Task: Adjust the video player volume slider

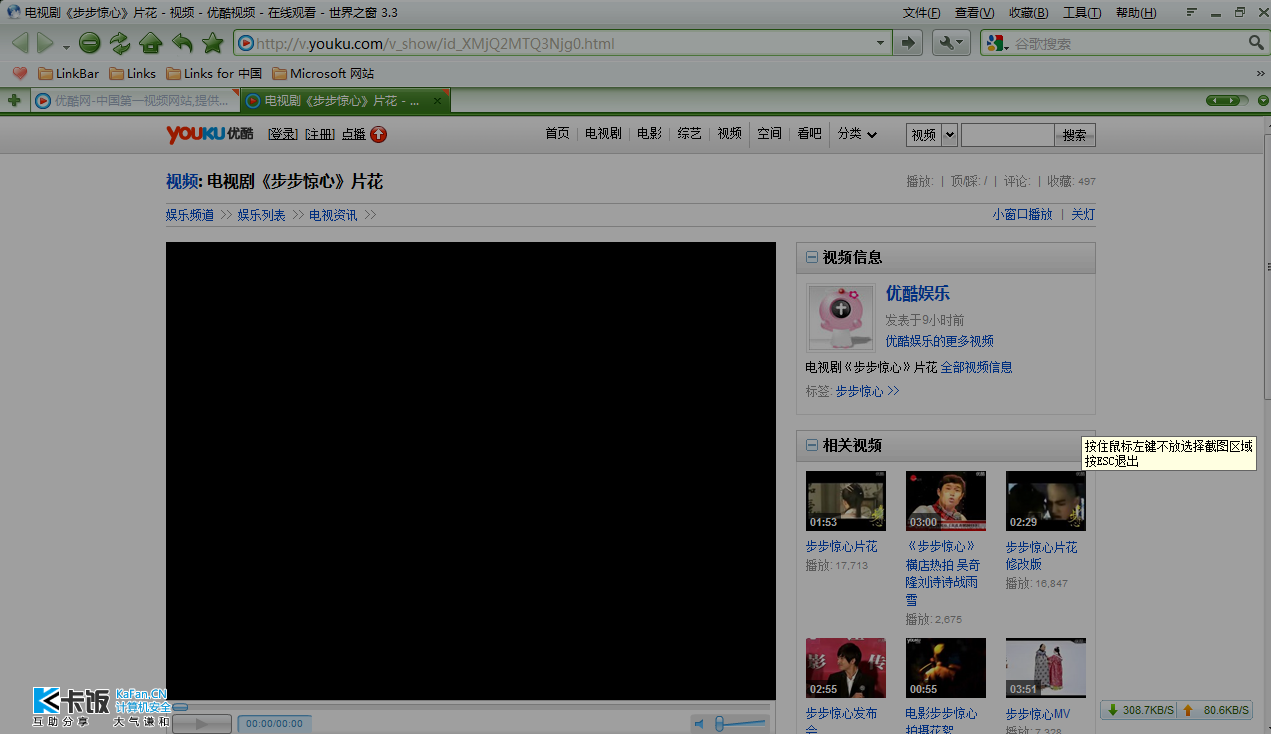Action: (740, 723)
